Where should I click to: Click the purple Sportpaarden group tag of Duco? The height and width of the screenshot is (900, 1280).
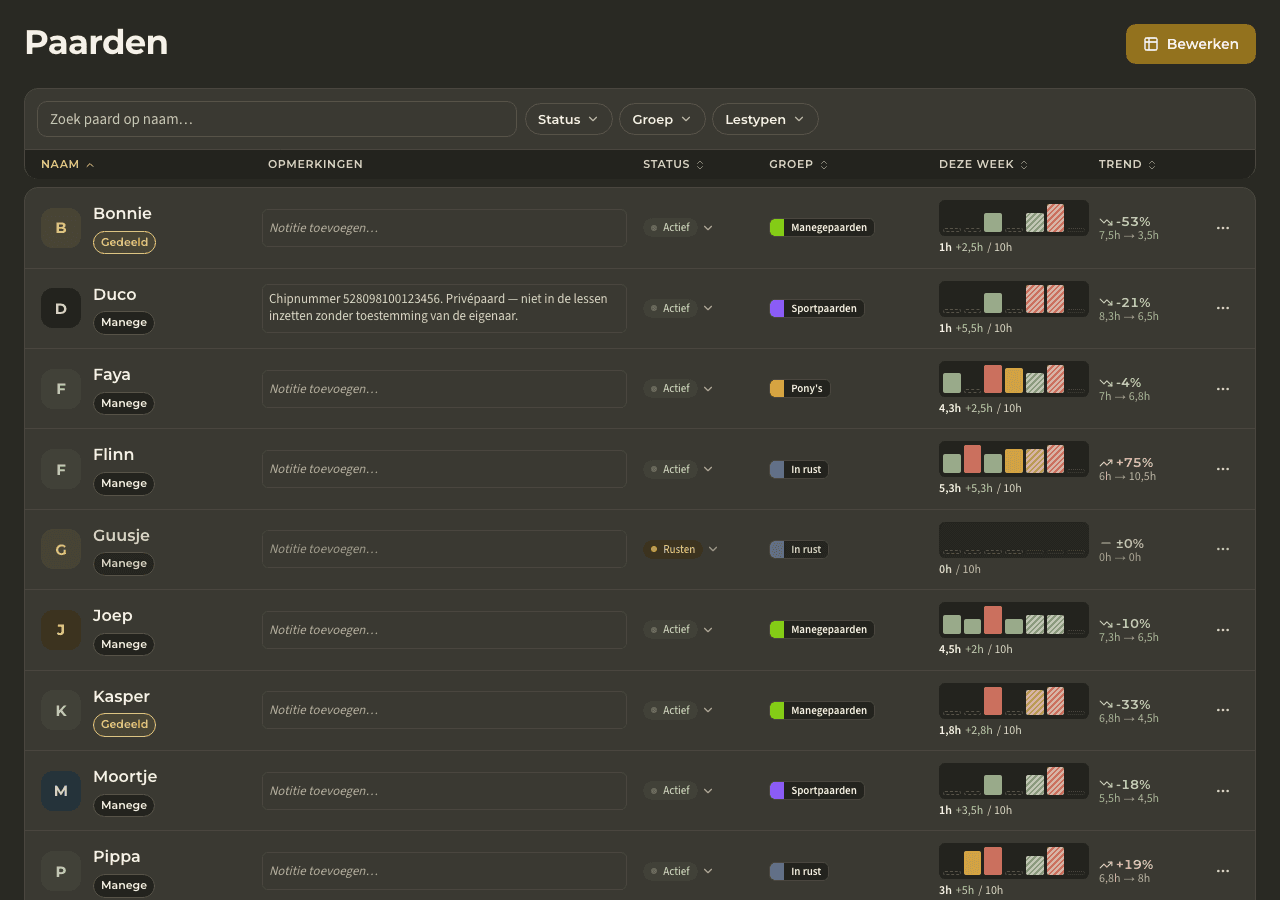coord(817,308)
